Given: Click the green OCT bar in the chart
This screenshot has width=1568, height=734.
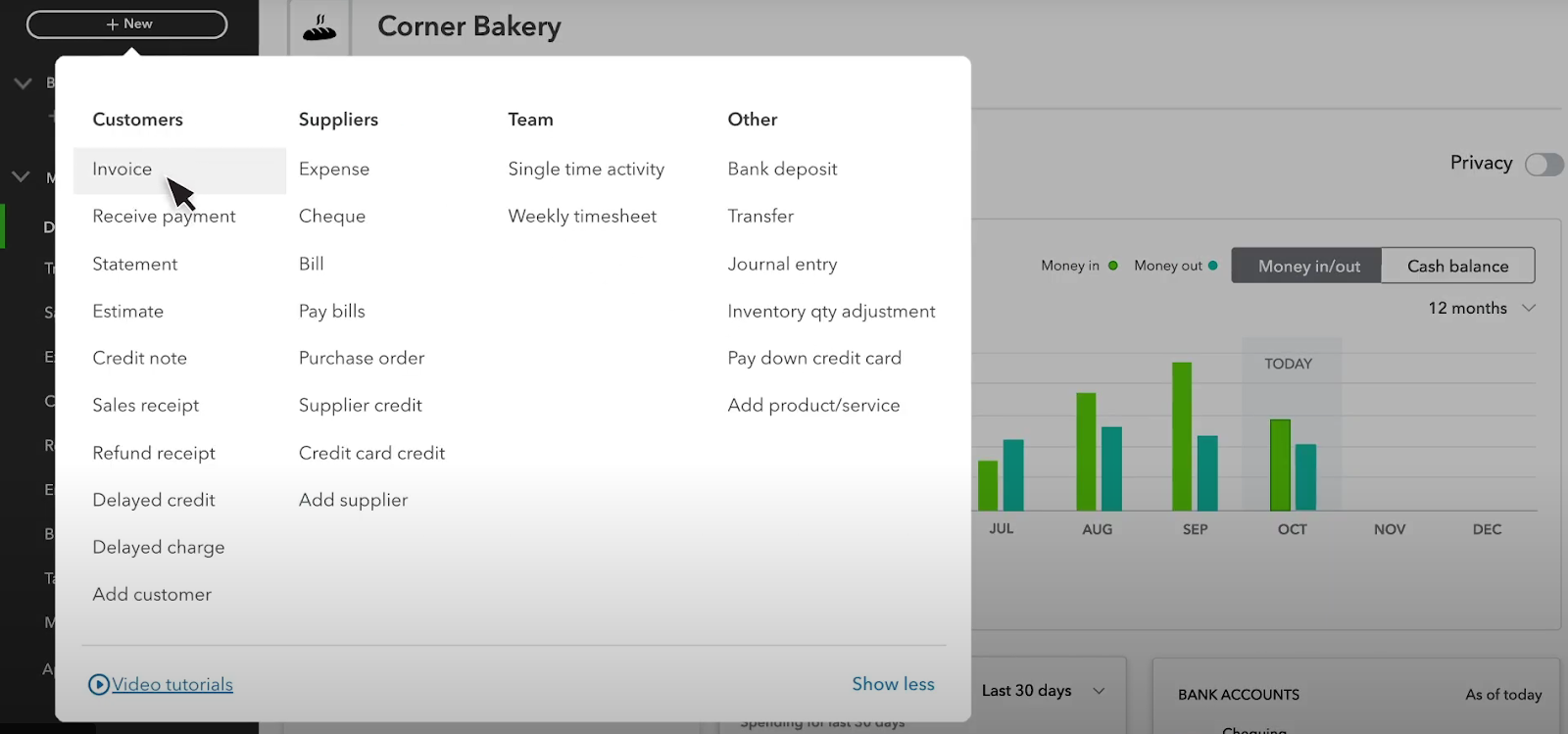Looking at the screenshot, I should click(1280, 461).
